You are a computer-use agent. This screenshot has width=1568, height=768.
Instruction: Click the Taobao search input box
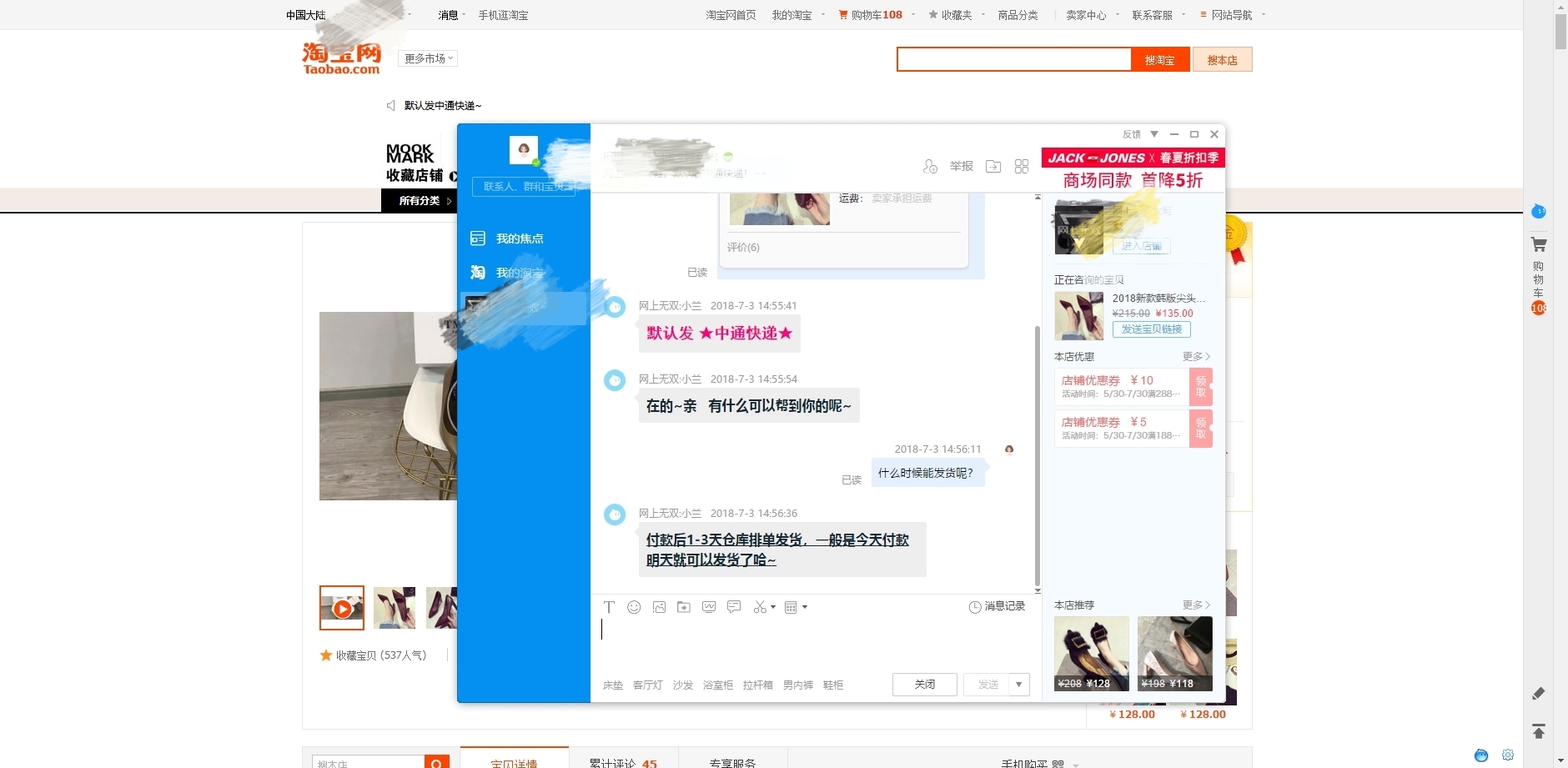1014,59
